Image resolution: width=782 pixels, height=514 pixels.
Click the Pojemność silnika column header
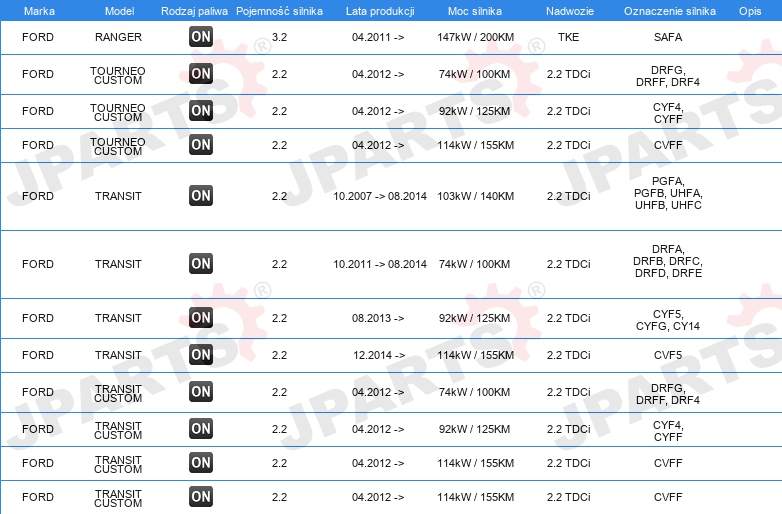[x=279, y=11]
